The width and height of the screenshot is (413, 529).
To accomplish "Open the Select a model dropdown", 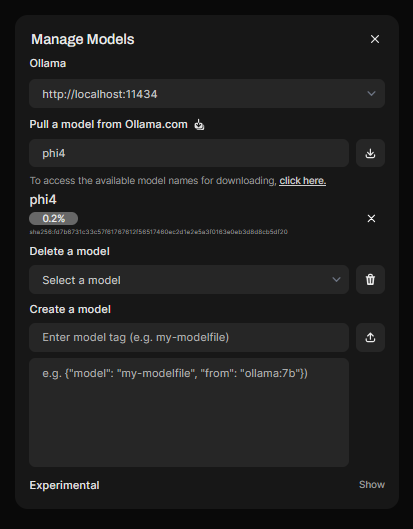I will 189,279.
